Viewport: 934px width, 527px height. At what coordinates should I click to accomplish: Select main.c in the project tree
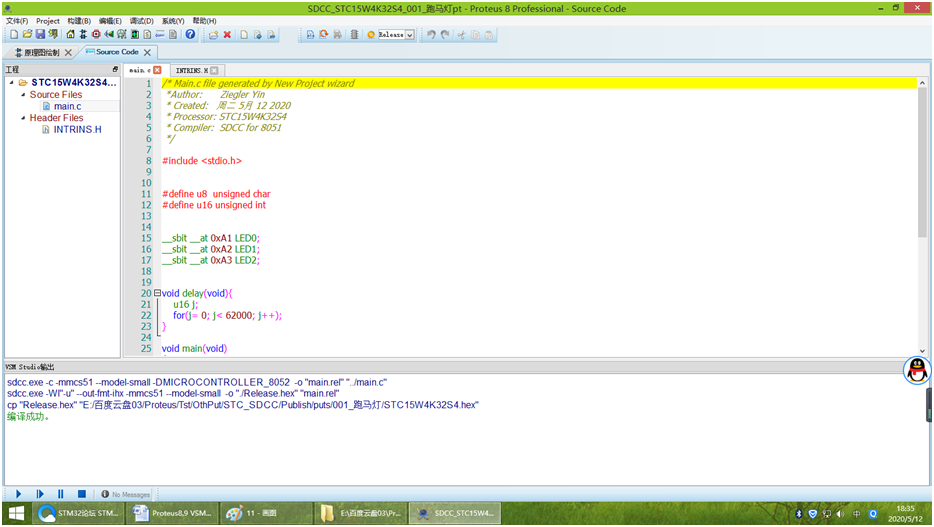67,106
